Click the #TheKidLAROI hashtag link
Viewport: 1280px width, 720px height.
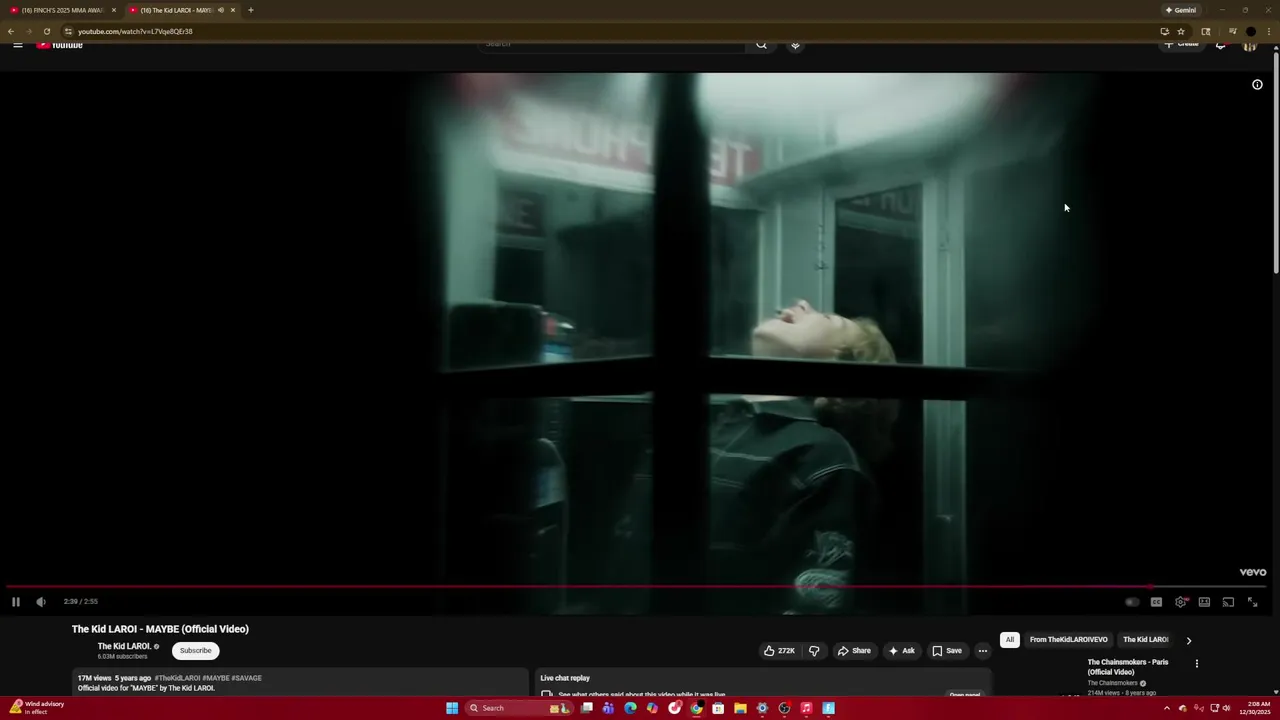tap(177, 678)
